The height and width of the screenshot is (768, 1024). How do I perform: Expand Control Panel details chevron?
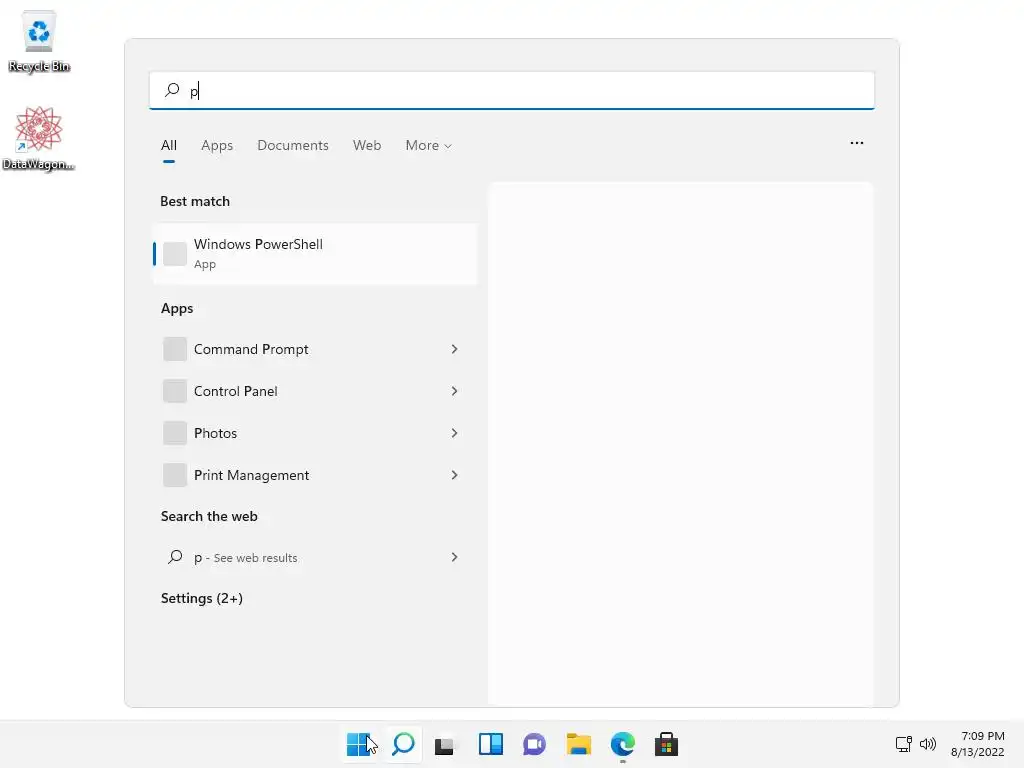tap(455, 391)
